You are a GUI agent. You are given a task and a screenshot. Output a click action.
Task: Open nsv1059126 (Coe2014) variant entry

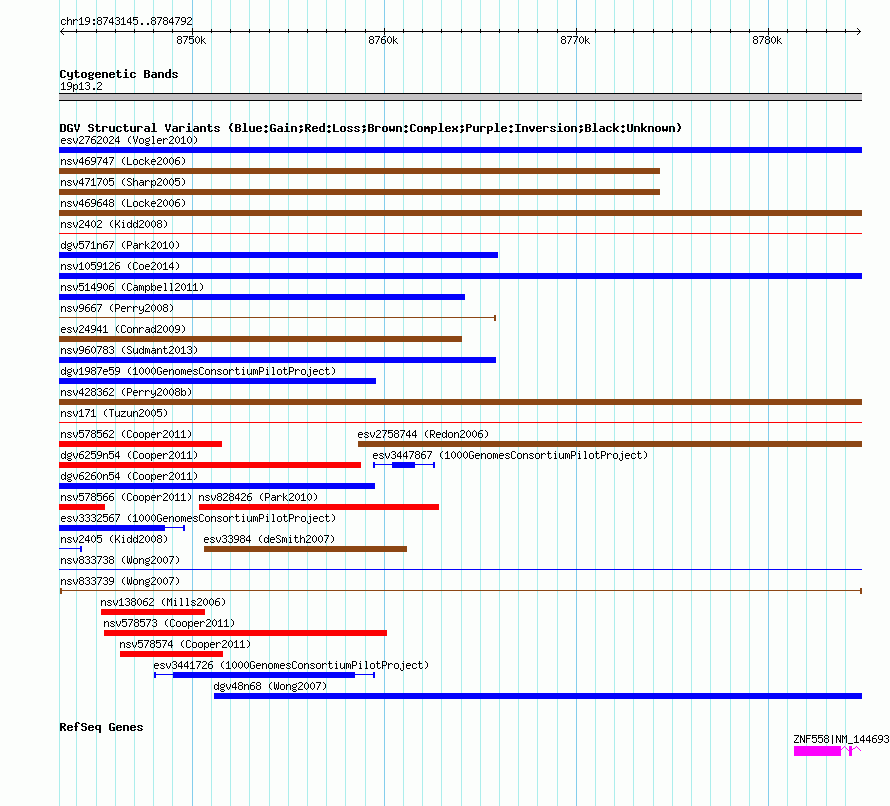pyautogui.click(x=120, y=266)
